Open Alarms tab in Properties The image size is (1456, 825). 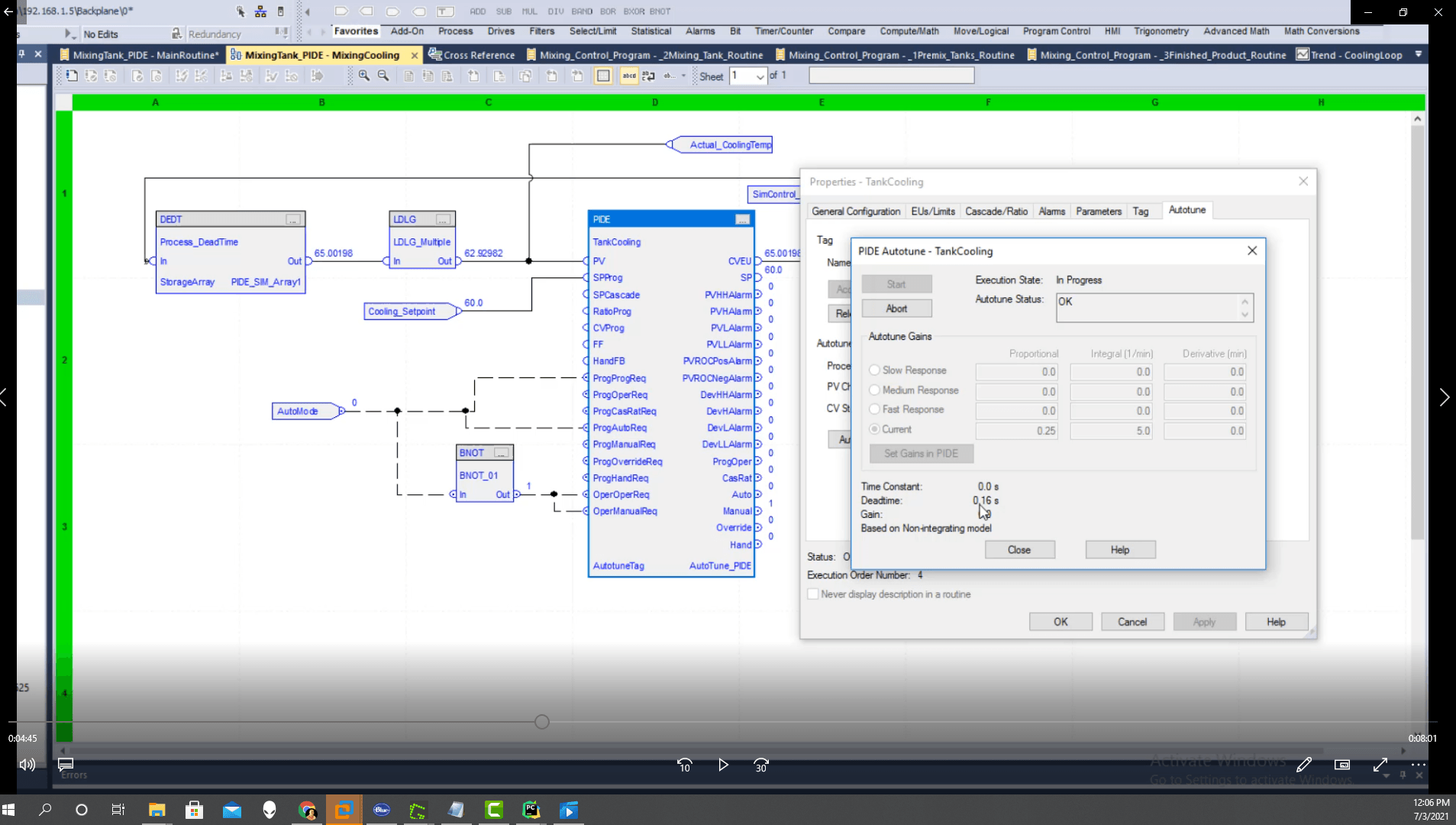tap(1051, 212)
